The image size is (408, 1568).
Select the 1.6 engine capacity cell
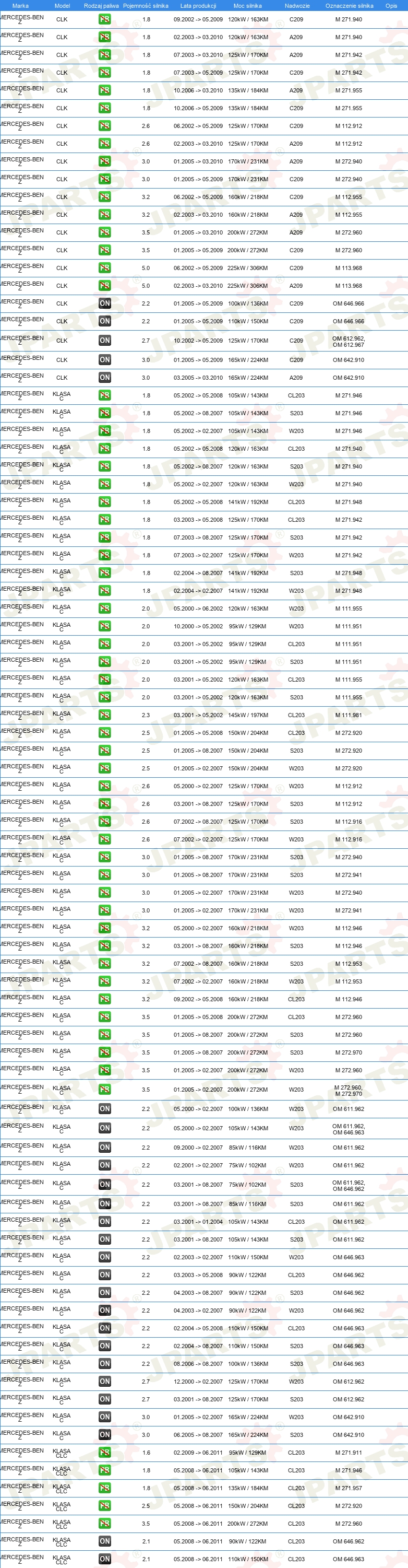[146, 1453]
